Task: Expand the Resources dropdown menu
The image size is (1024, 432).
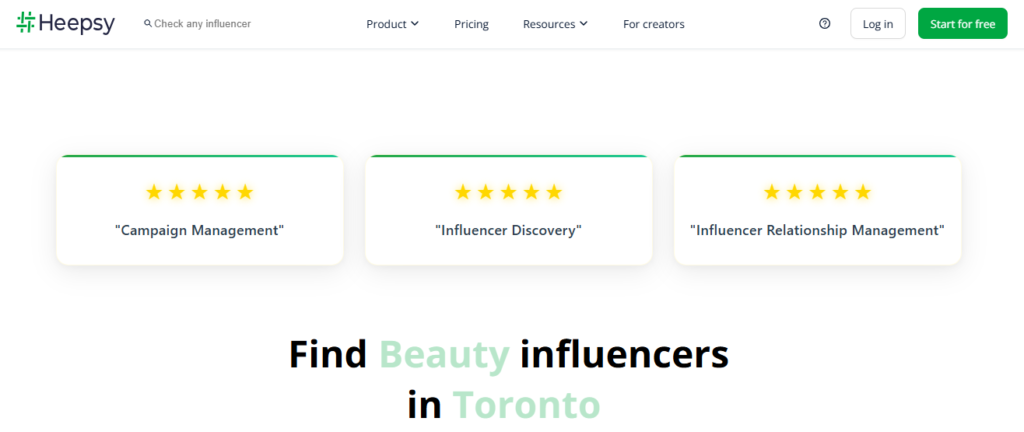Action: pyautogui.click(x=555, y=24)
